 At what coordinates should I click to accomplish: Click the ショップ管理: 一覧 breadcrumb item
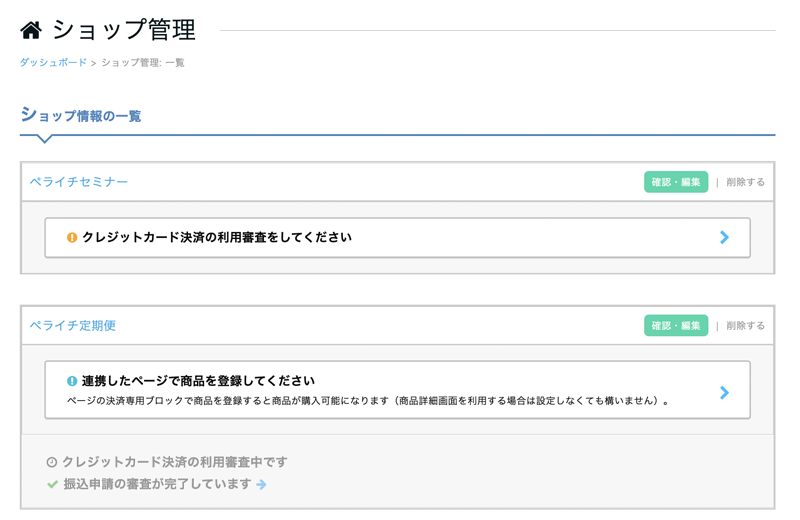(x=143, y=63)
